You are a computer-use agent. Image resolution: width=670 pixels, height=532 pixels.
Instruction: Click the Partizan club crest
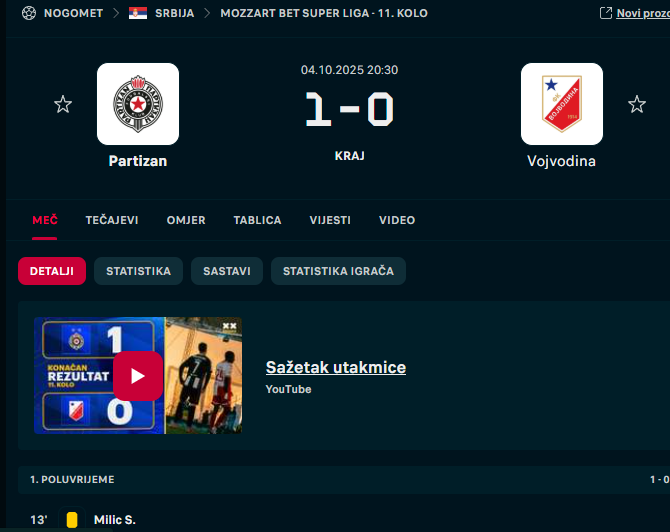[138, 104]
